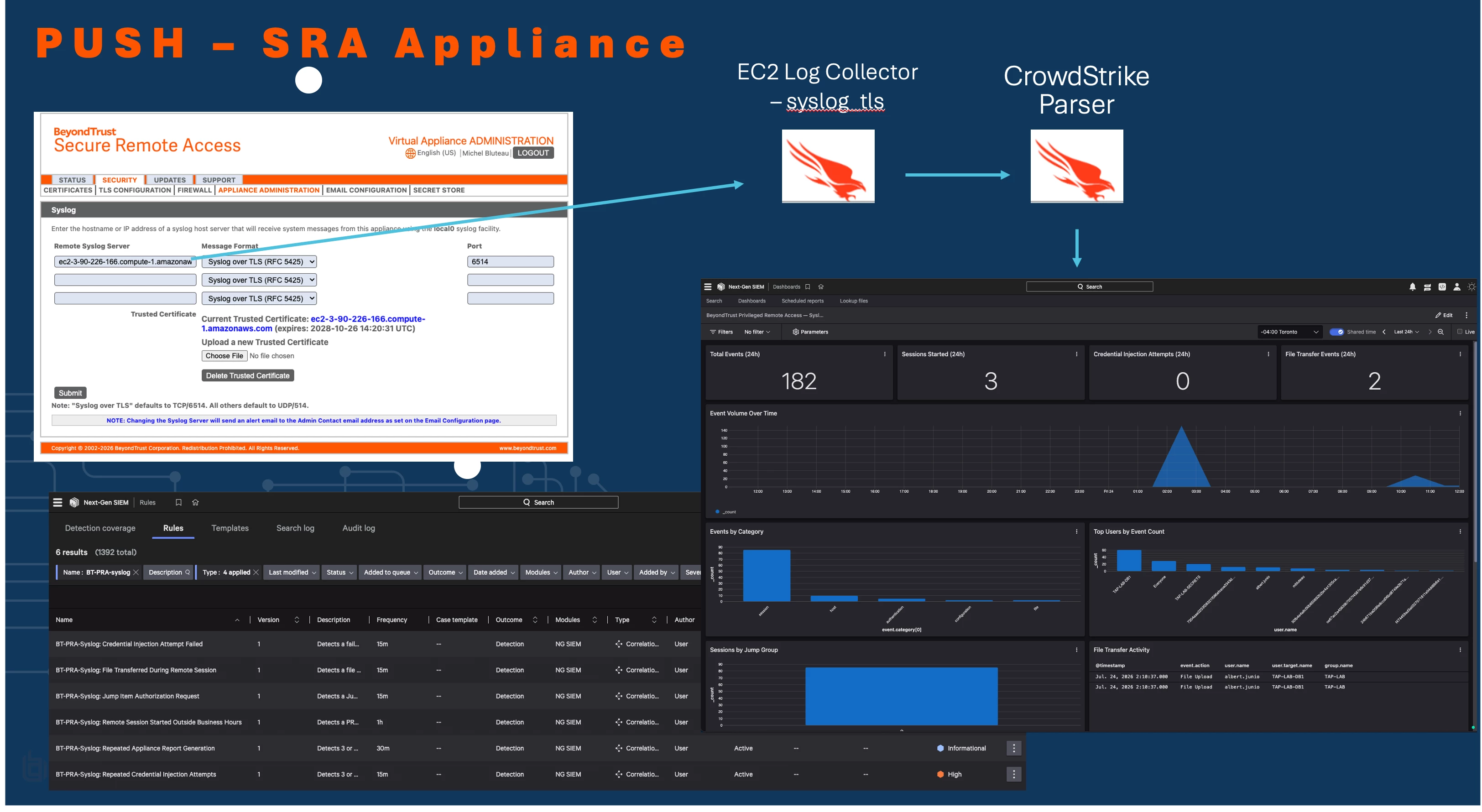Bookmark the Rules page
This screenshot has width=1482, height=812.
[178, 503]
